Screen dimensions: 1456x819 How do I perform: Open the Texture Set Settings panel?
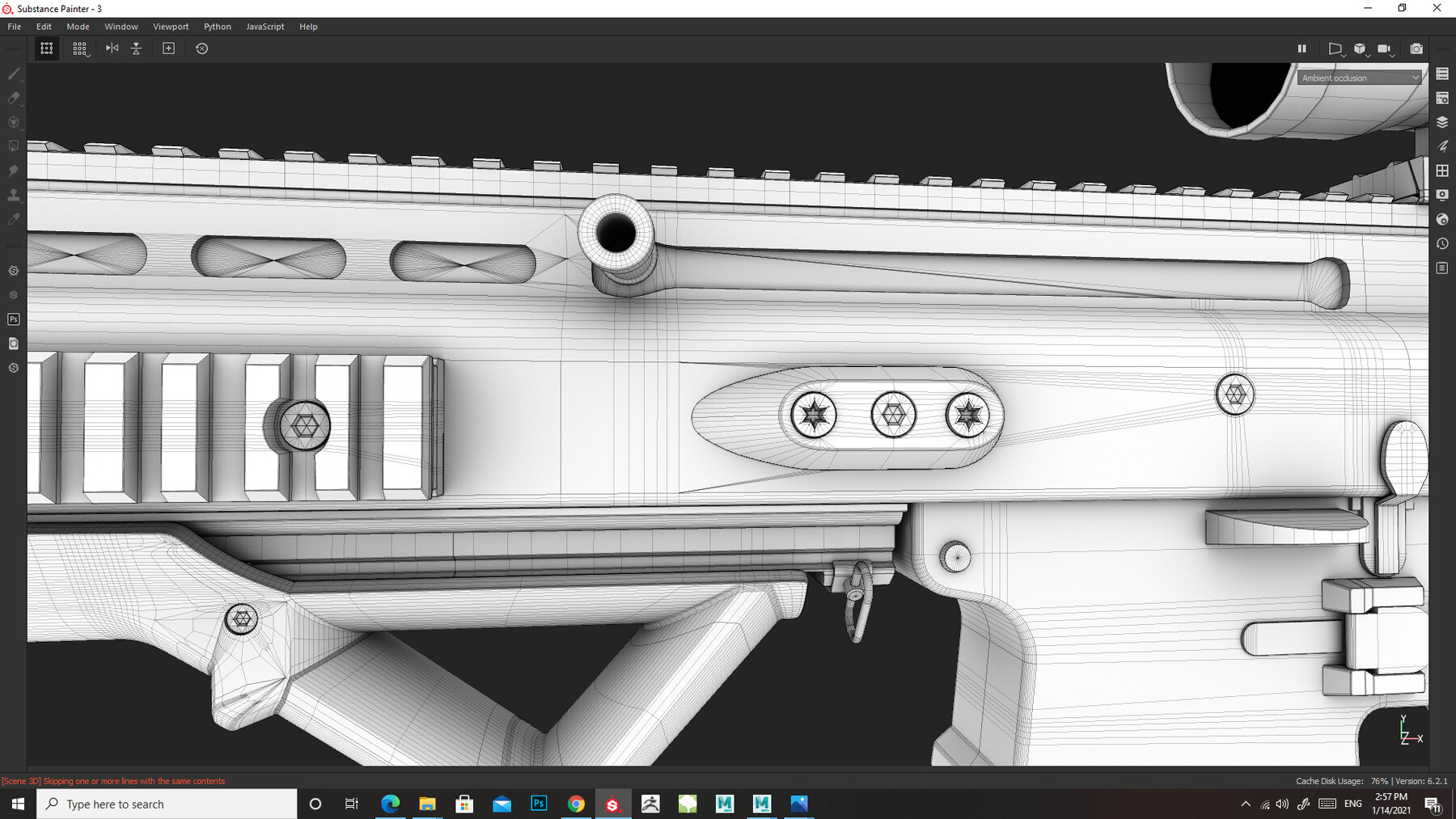coord(1443,99)
